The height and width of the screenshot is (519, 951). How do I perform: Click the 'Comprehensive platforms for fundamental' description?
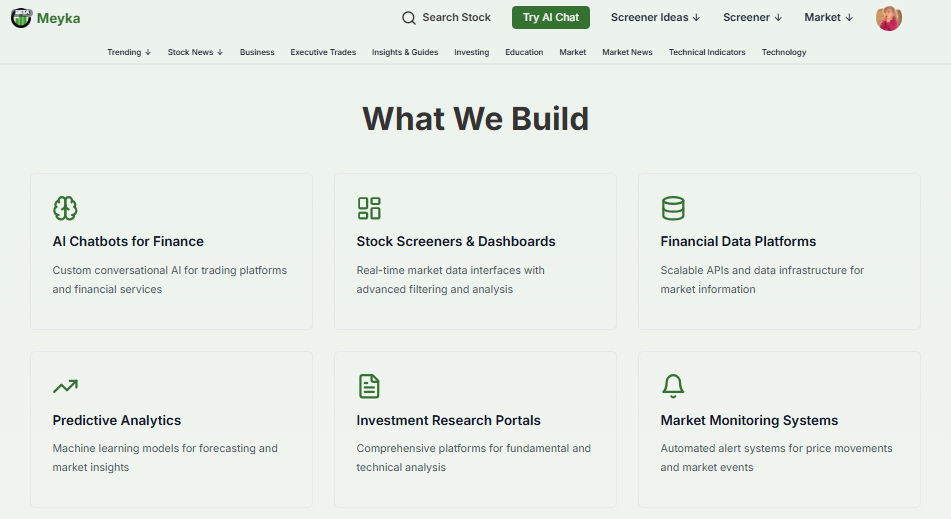[x=474, y=458]
